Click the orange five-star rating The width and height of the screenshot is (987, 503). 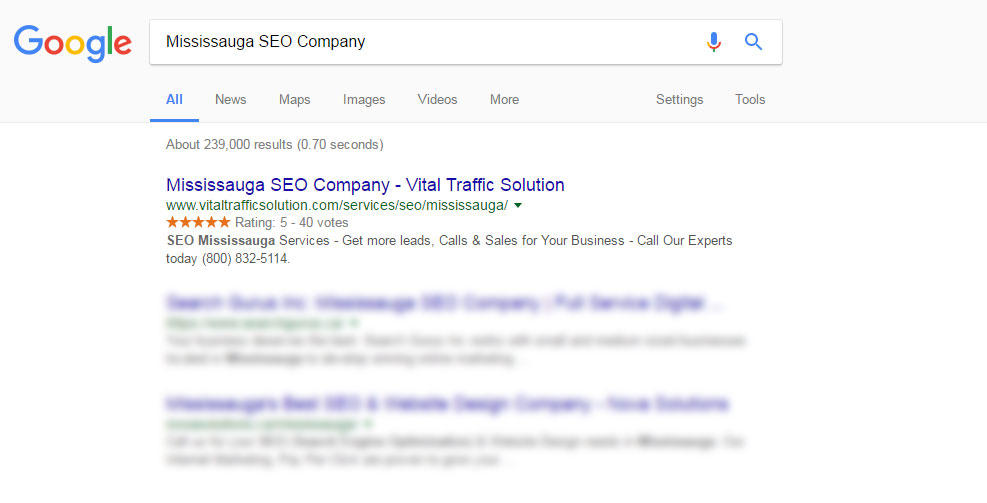(198, 222)
